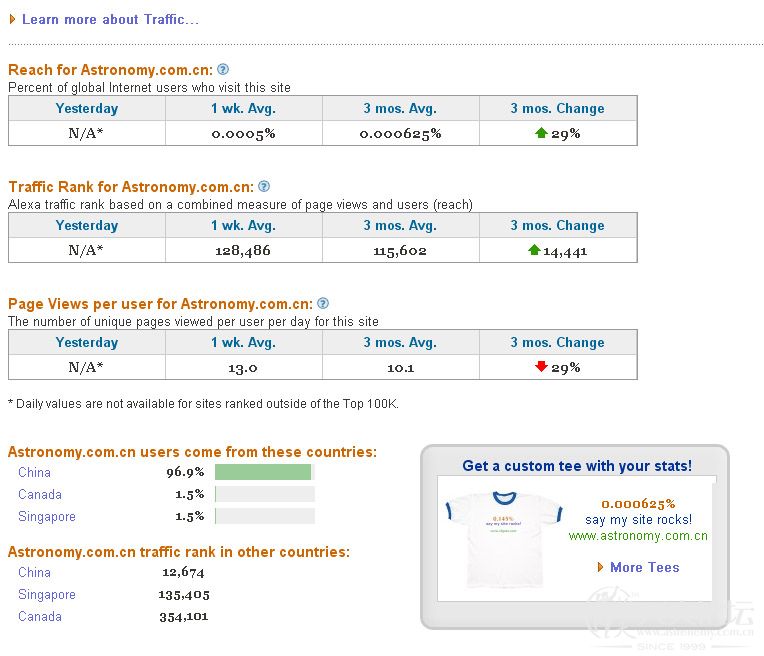Click red down arrow in Page Views change
This screenshot has width=764, height=656.
pos(541,366)
